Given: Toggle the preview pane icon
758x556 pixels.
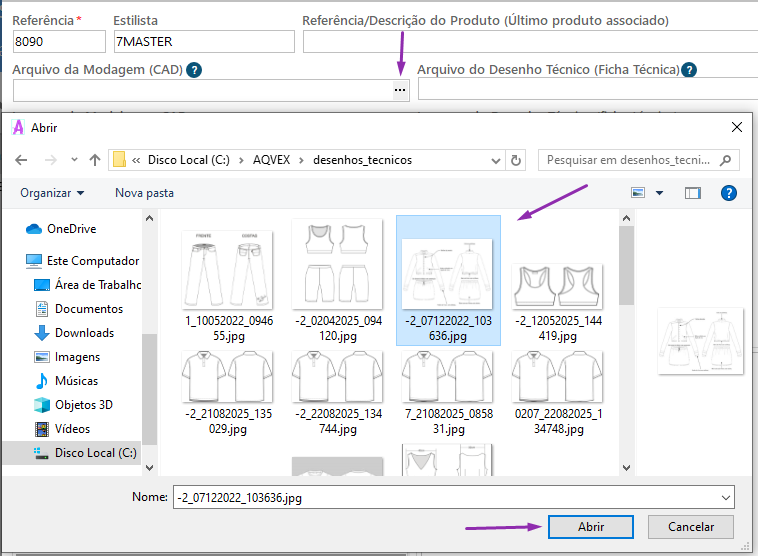Looking at the screenshot, I should [692, 193].
